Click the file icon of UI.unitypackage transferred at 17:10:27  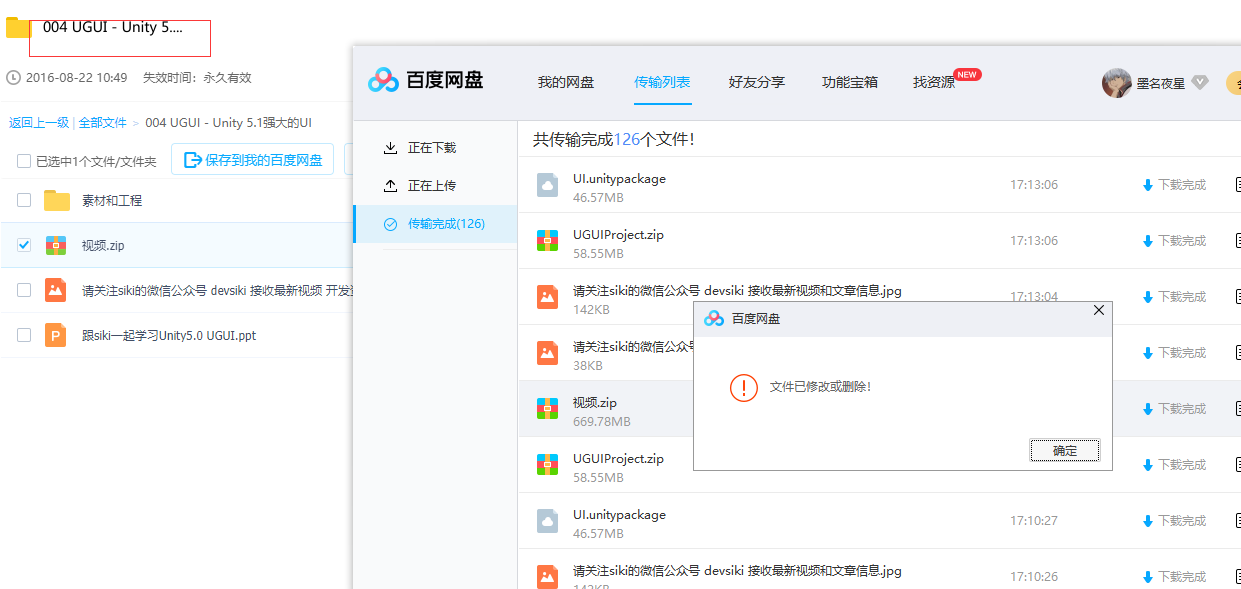click(547, 521)
